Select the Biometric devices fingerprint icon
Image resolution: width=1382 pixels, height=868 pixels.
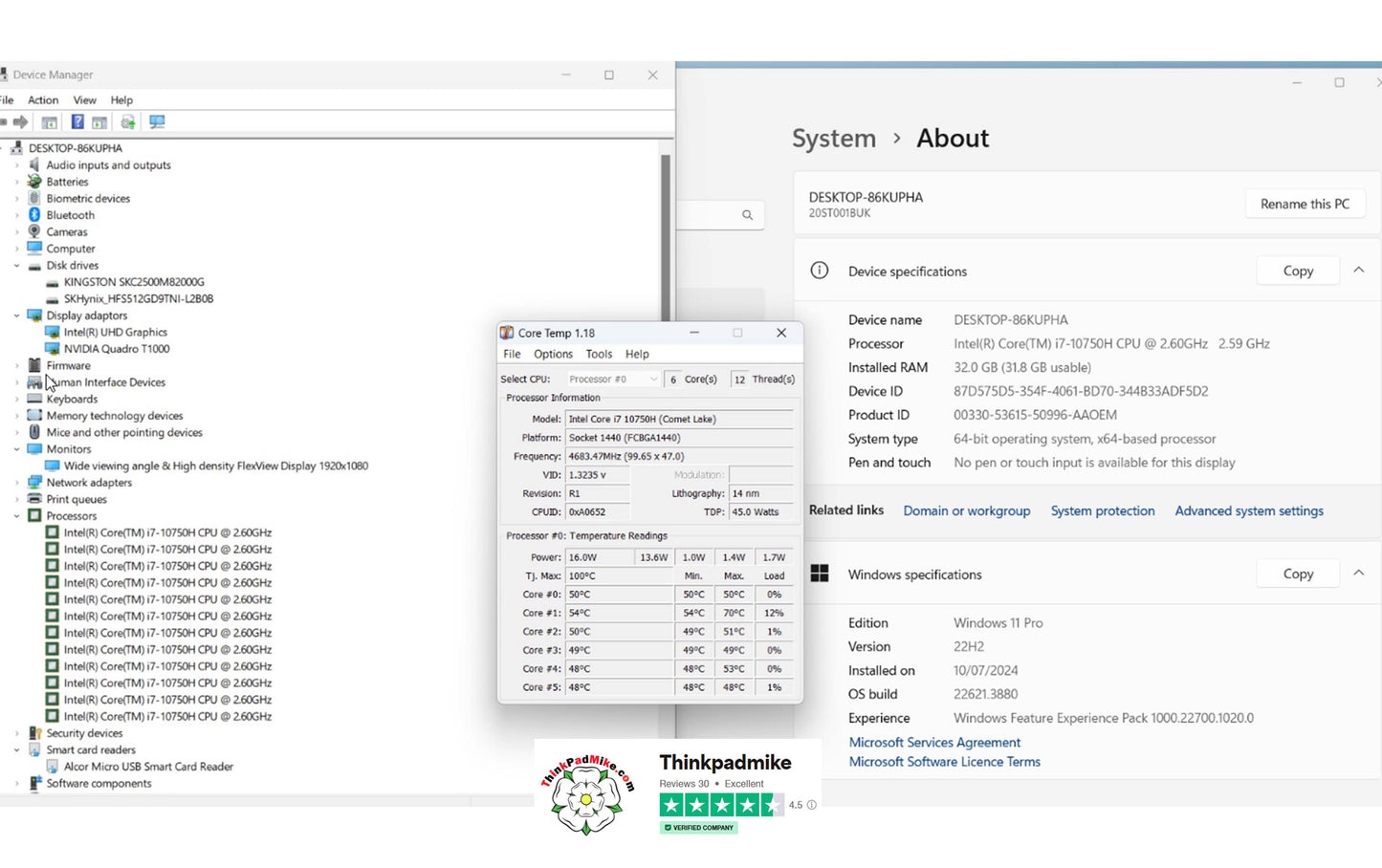point(34,199)
